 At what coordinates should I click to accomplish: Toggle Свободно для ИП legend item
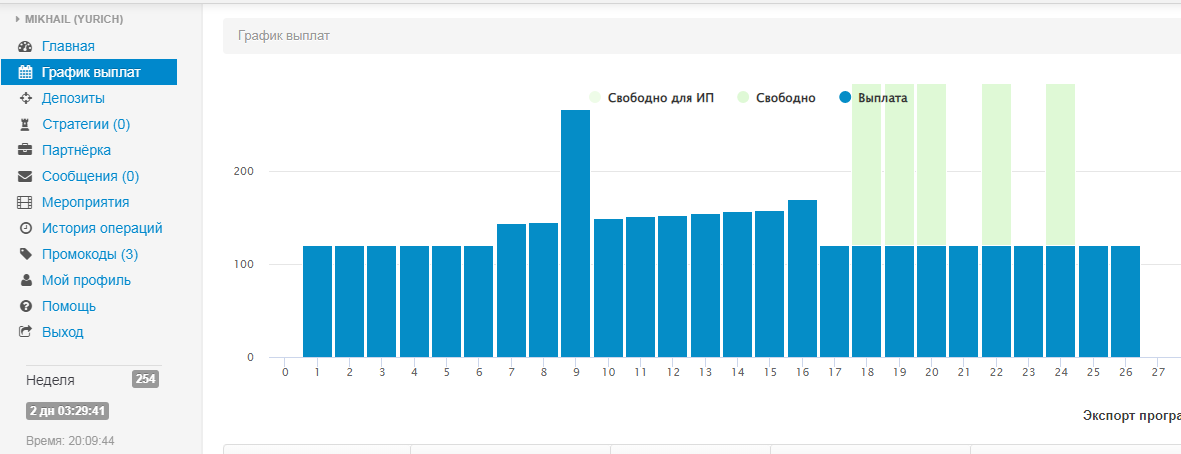pos(651,98)
